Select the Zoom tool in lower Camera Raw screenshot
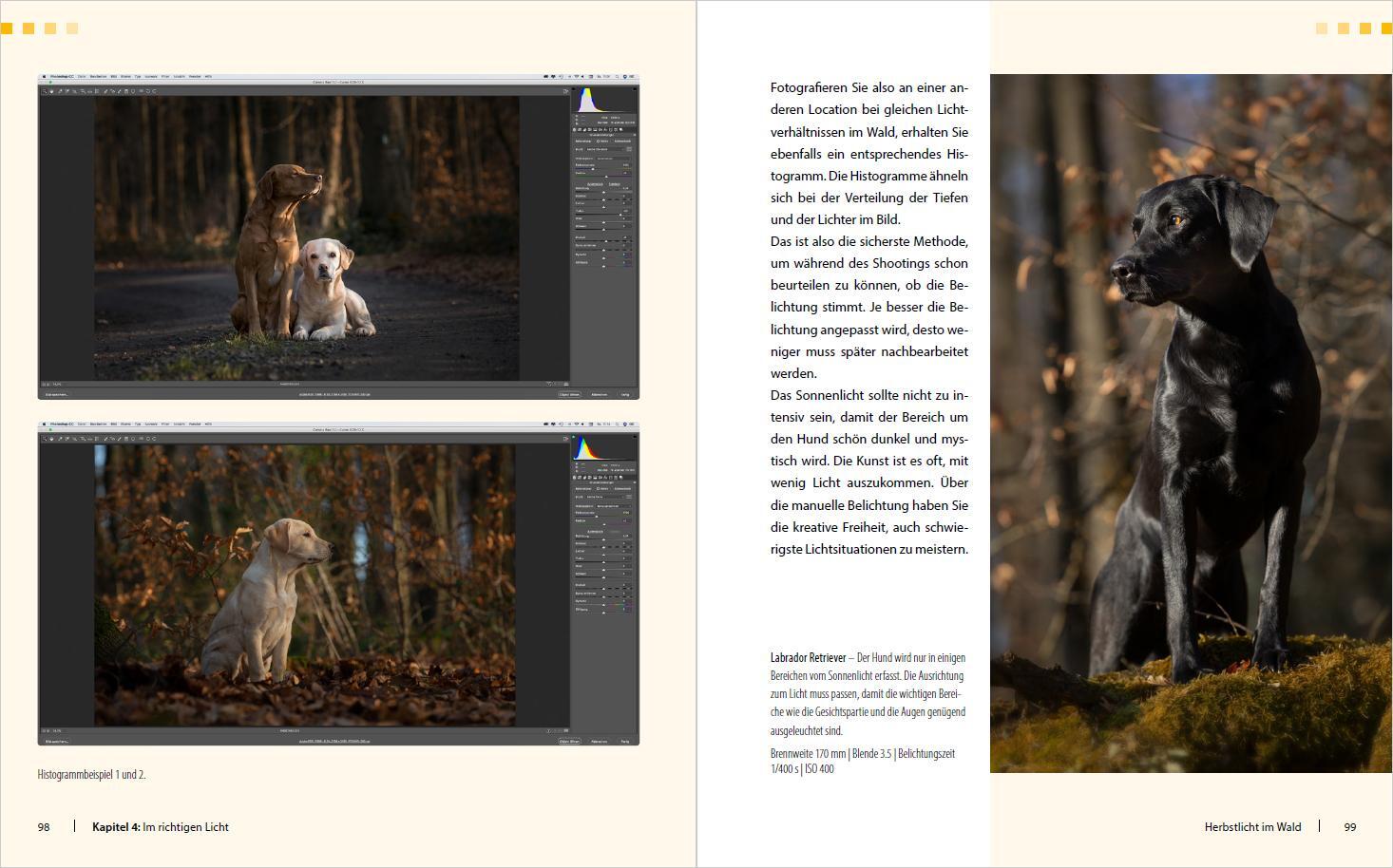The height and width of the screenshot is (868, 1393). (x=44, y=439)
